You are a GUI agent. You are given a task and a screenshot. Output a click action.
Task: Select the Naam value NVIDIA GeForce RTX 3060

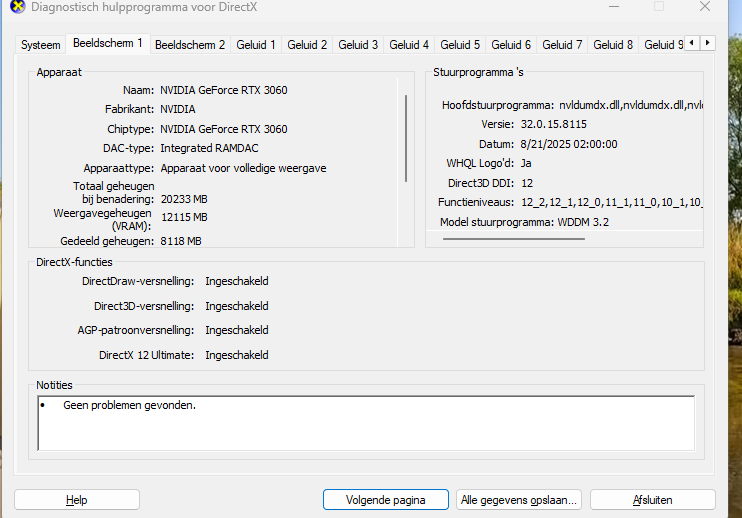click(224, 90)
